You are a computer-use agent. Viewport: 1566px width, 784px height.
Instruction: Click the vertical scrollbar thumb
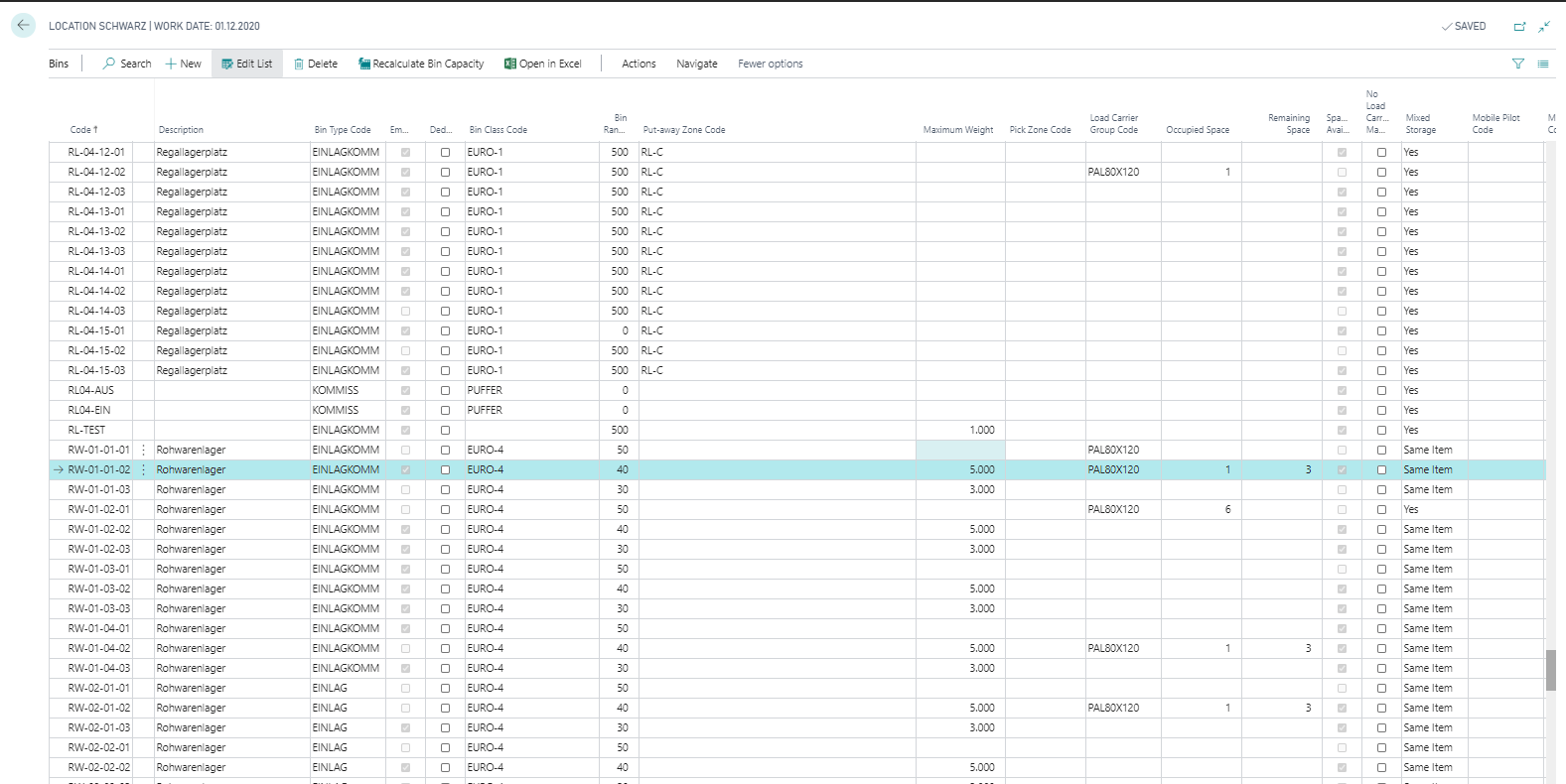tap(1551, 670)
